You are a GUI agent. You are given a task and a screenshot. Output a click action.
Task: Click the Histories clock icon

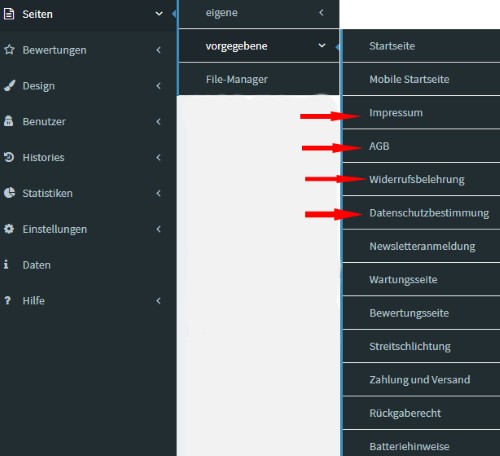click(9, 157)
